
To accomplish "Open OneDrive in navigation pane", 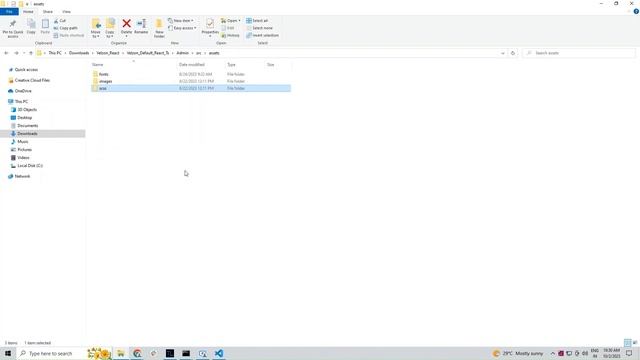I will pyautogui.click(x=23, y=91).
